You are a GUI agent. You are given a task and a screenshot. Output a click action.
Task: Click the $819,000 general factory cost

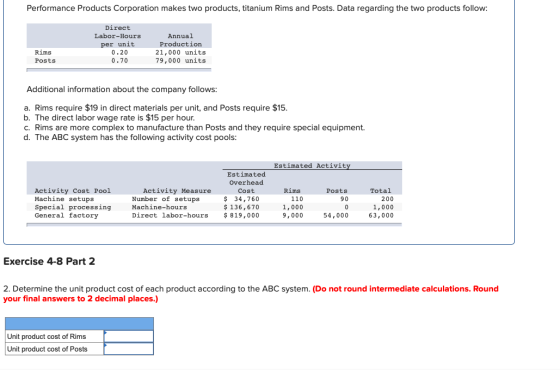coord(241,215)
